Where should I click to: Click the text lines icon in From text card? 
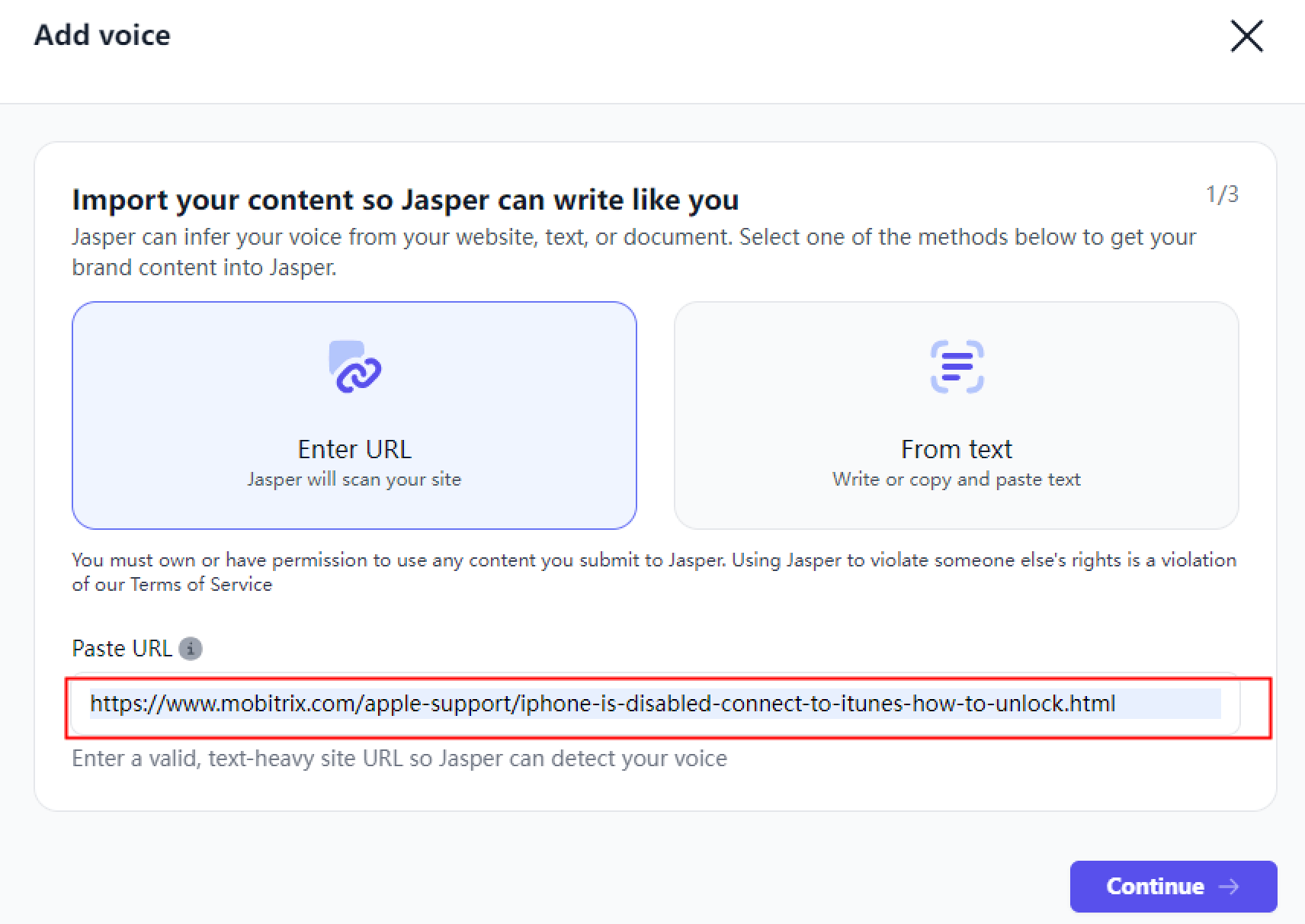[957, 367]
